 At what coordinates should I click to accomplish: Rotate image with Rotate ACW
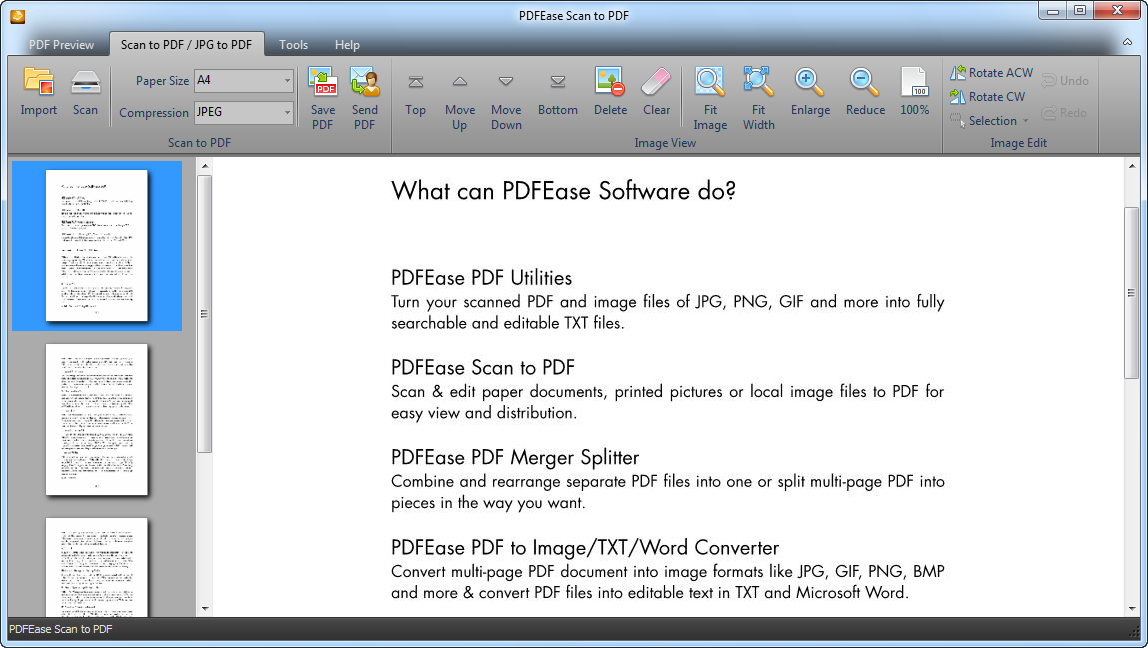click(x=991, y=72)
